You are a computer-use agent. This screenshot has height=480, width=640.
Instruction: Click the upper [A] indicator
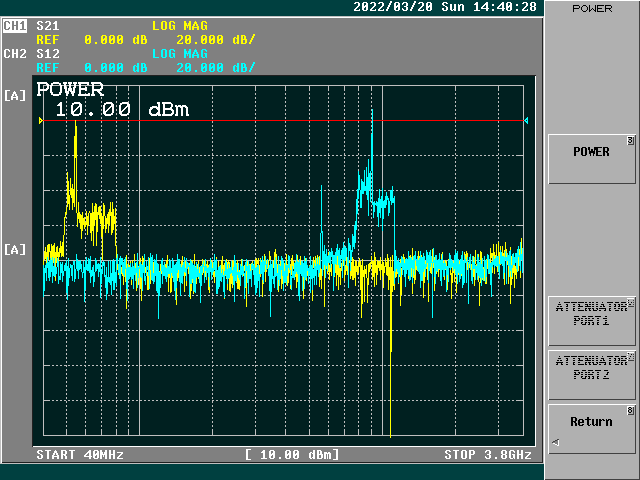pyautogui.click(x=15, y=96)
